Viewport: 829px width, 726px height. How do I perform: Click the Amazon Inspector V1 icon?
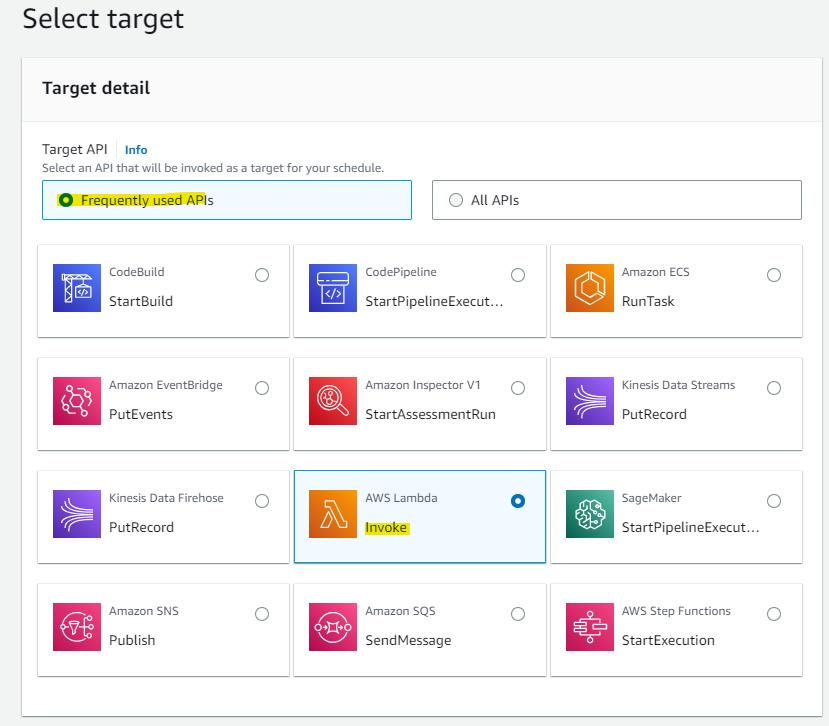click(x=333, y=401)
